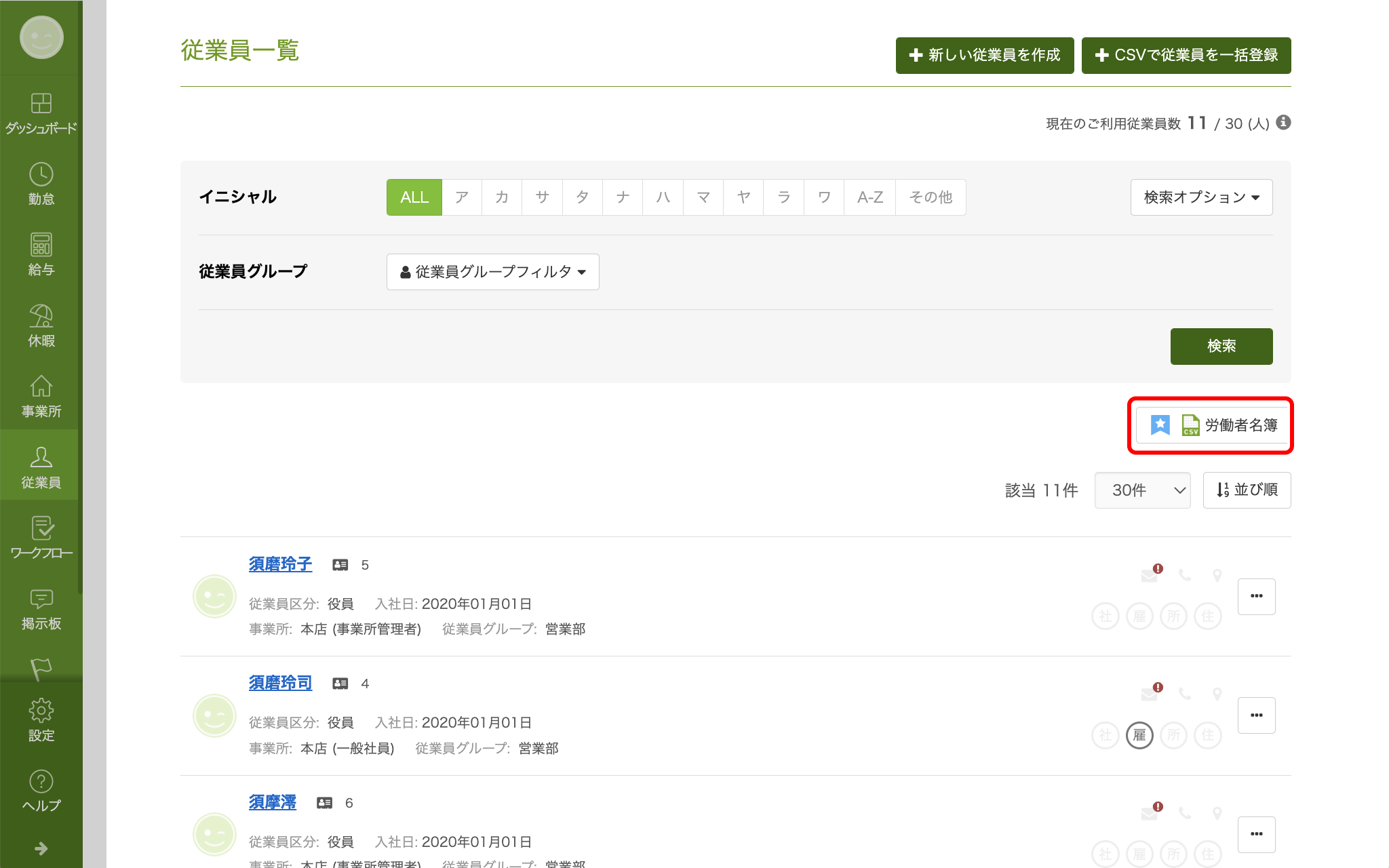The width and height of the screenshot is (1389, 868).
Task: Filter initials by サ
Action: coord(542,197)
